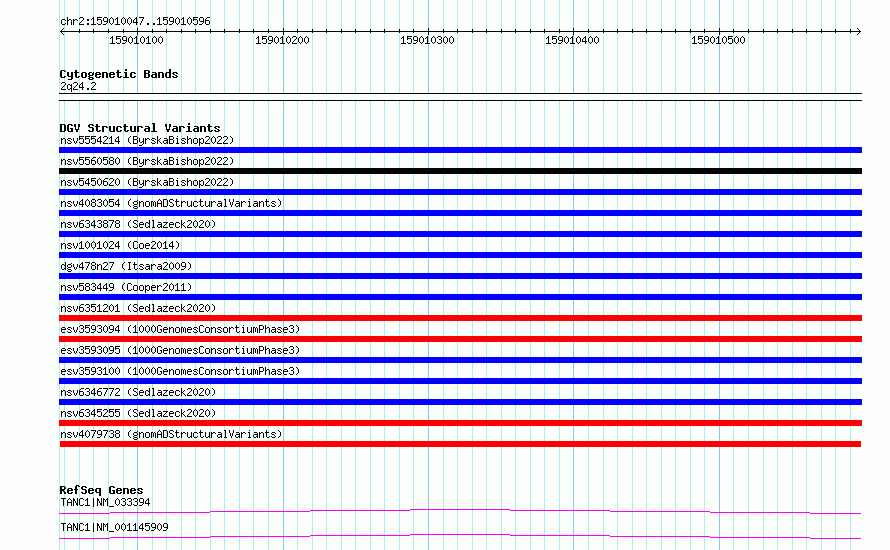Image resolution: width=890 pixels, height=550 pixels.
Task: Select the blue bar under nsv1001024
Action: (460, 255)
